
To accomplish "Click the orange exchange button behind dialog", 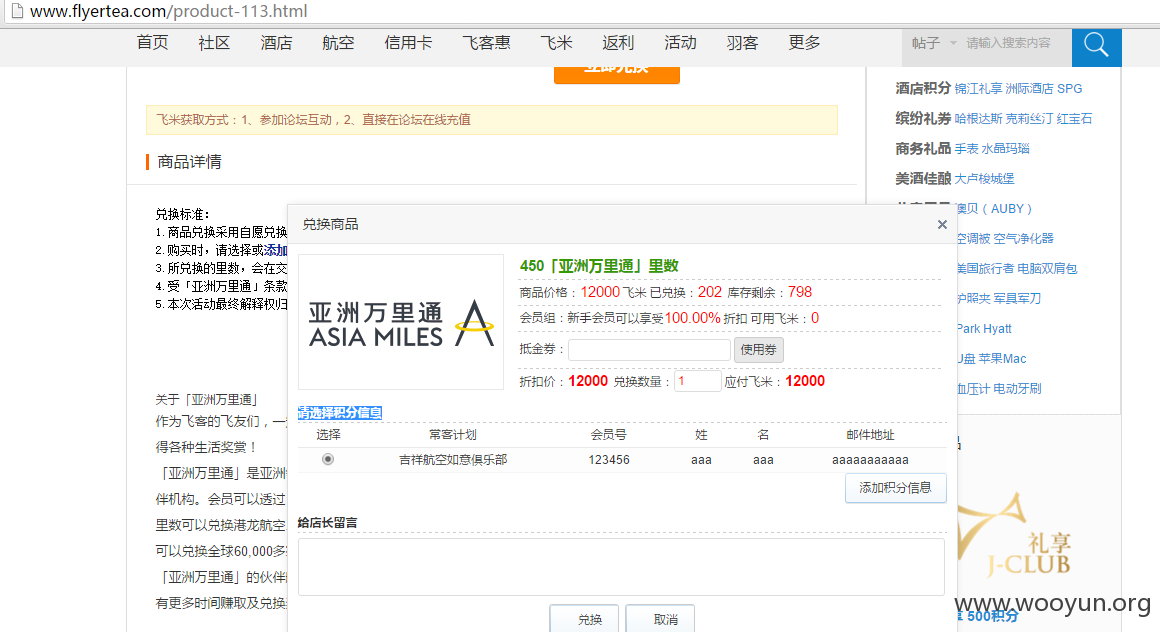I will pyautogui.click(x=617, y=74).
